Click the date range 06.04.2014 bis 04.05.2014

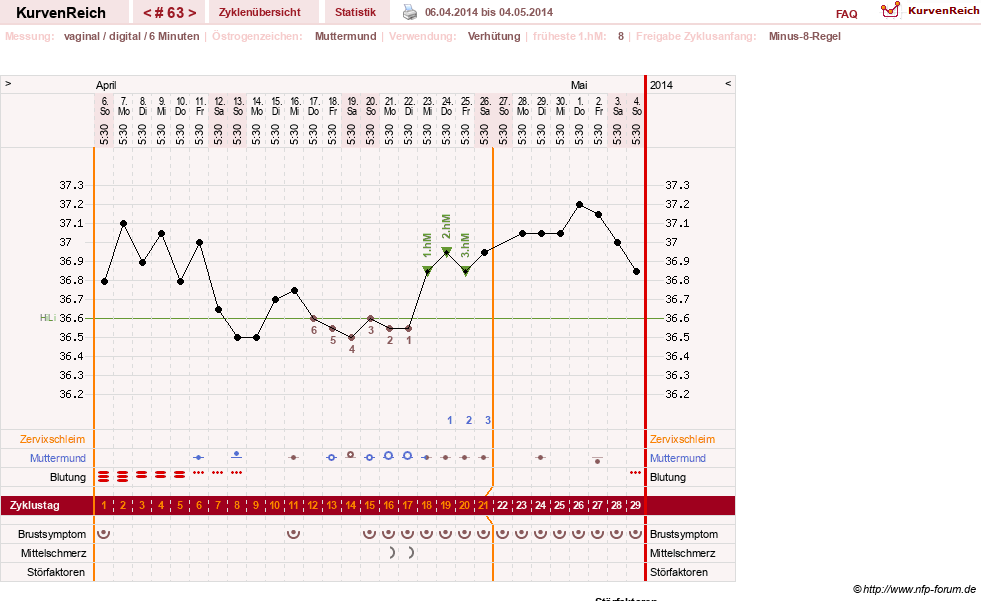point(489,12)
